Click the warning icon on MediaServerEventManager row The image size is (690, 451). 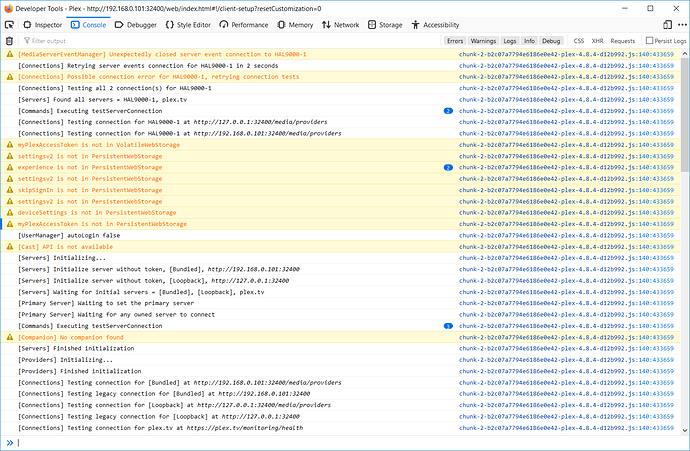[11, 54]
